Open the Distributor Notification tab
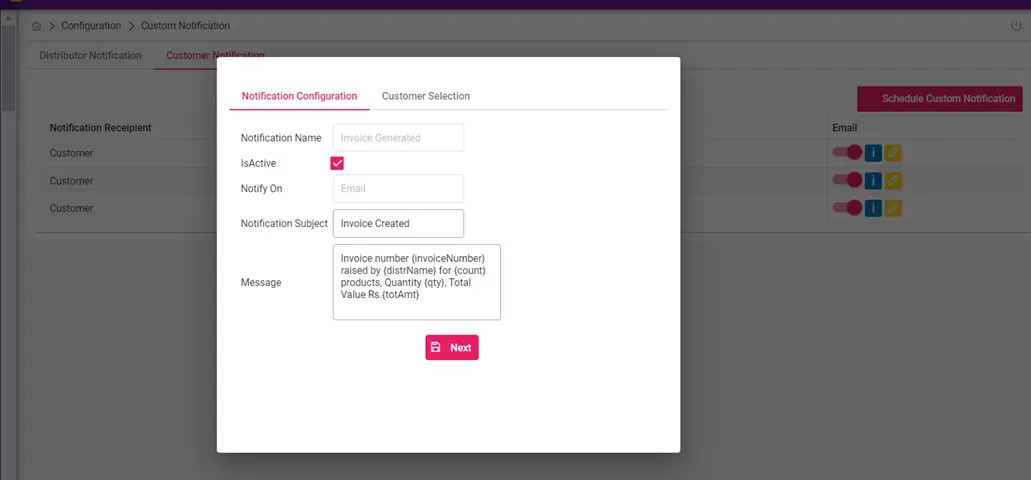This screenshot has width=1031, height=480. pyautogui.click(x=90, y=55)
